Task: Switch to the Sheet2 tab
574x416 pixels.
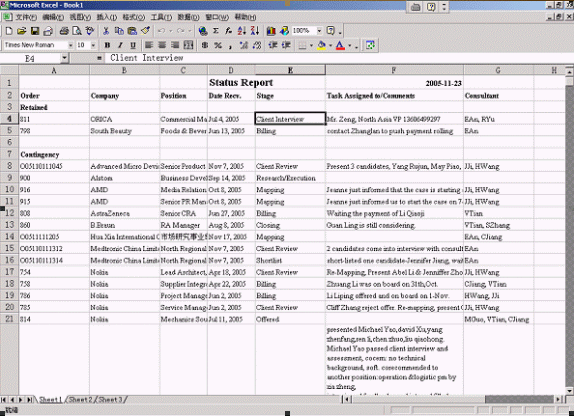Action: coord(80,400)
